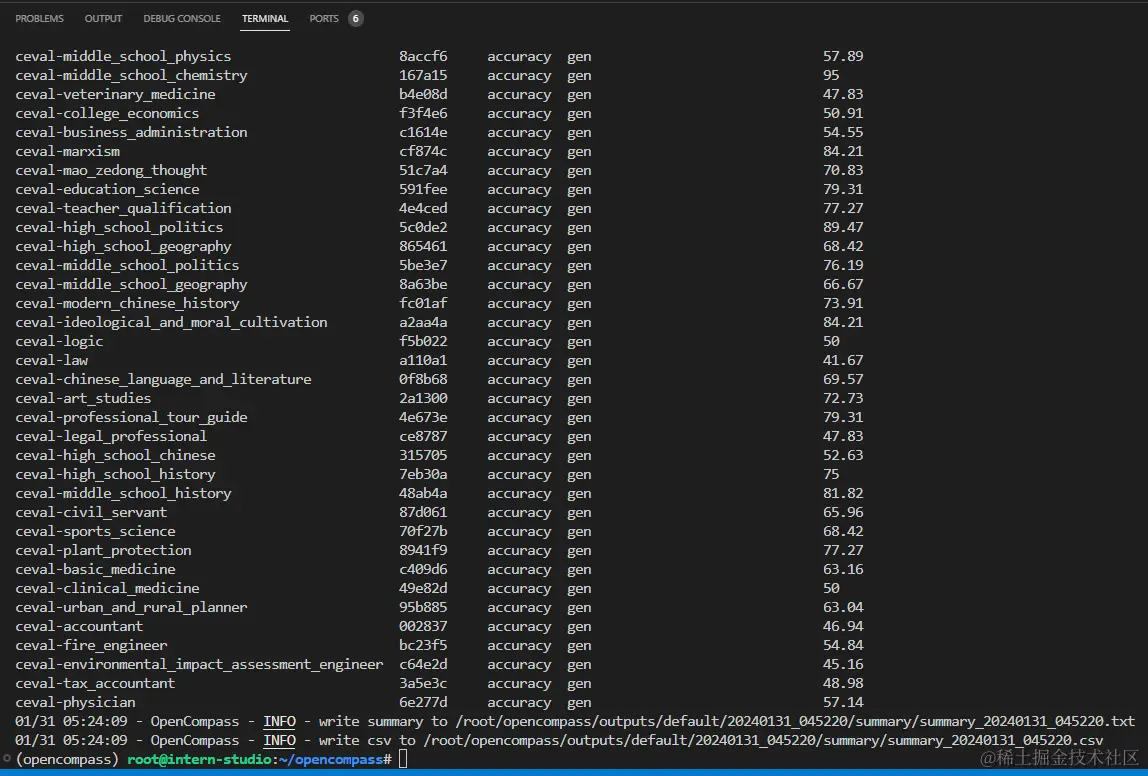Click the PORTS count badge showing 6

click(x=355, y=18)
